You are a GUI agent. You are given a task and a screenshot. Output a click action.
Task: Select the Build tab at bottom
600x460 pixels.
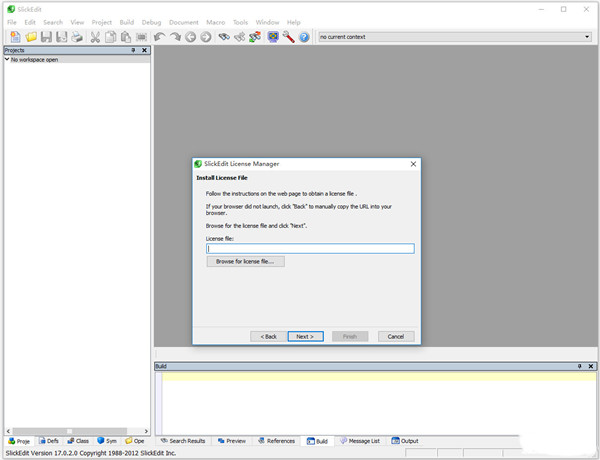[x=317, y=441]
